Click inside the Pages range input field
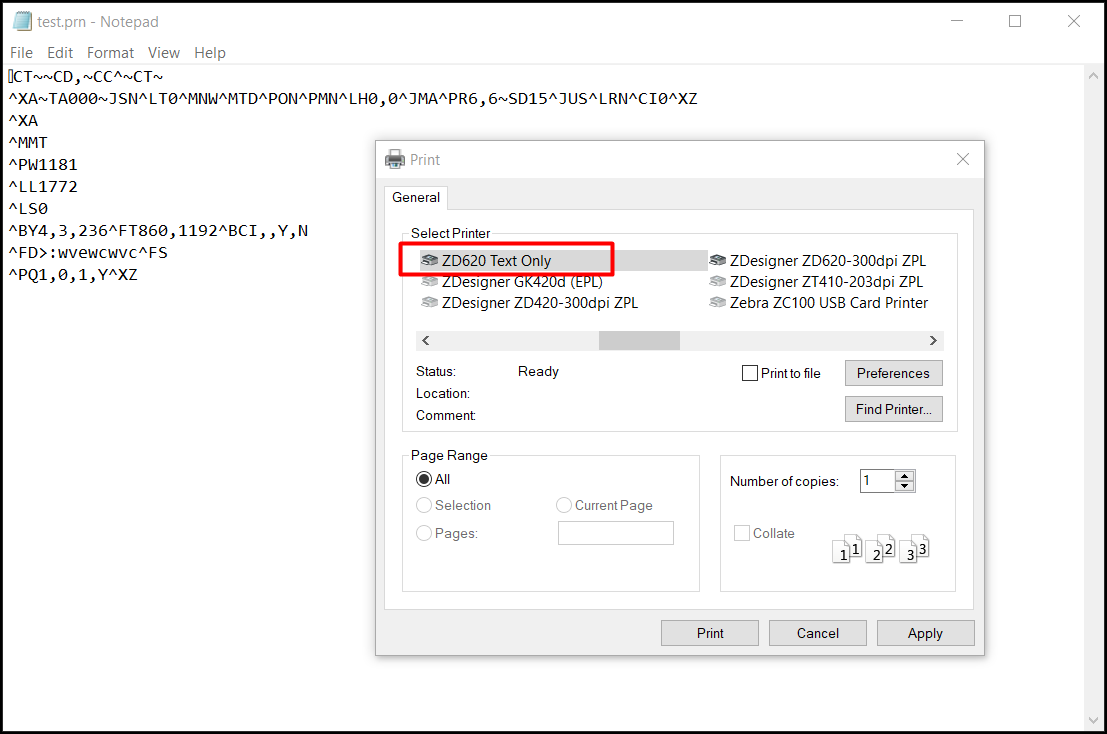This screenshot has height=734, width=1107. pyautogui.click(x=615, y=532)
